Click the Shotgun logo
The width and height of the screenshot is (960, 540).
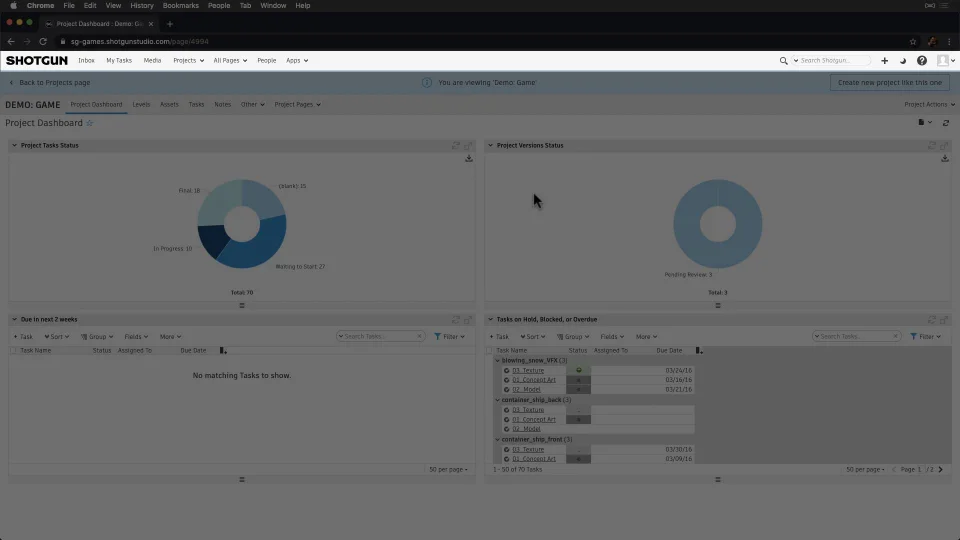click(37, 61)
